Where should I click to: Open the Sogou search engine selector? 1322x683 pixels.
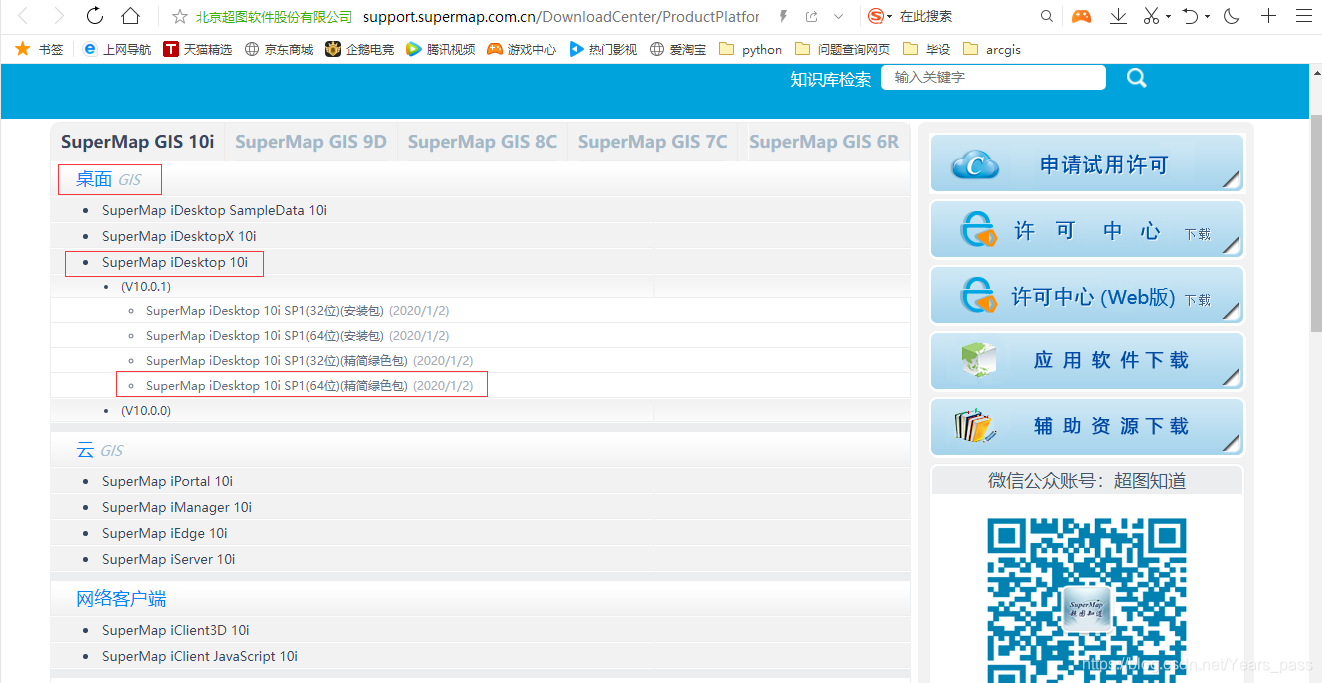pos(880,16)
